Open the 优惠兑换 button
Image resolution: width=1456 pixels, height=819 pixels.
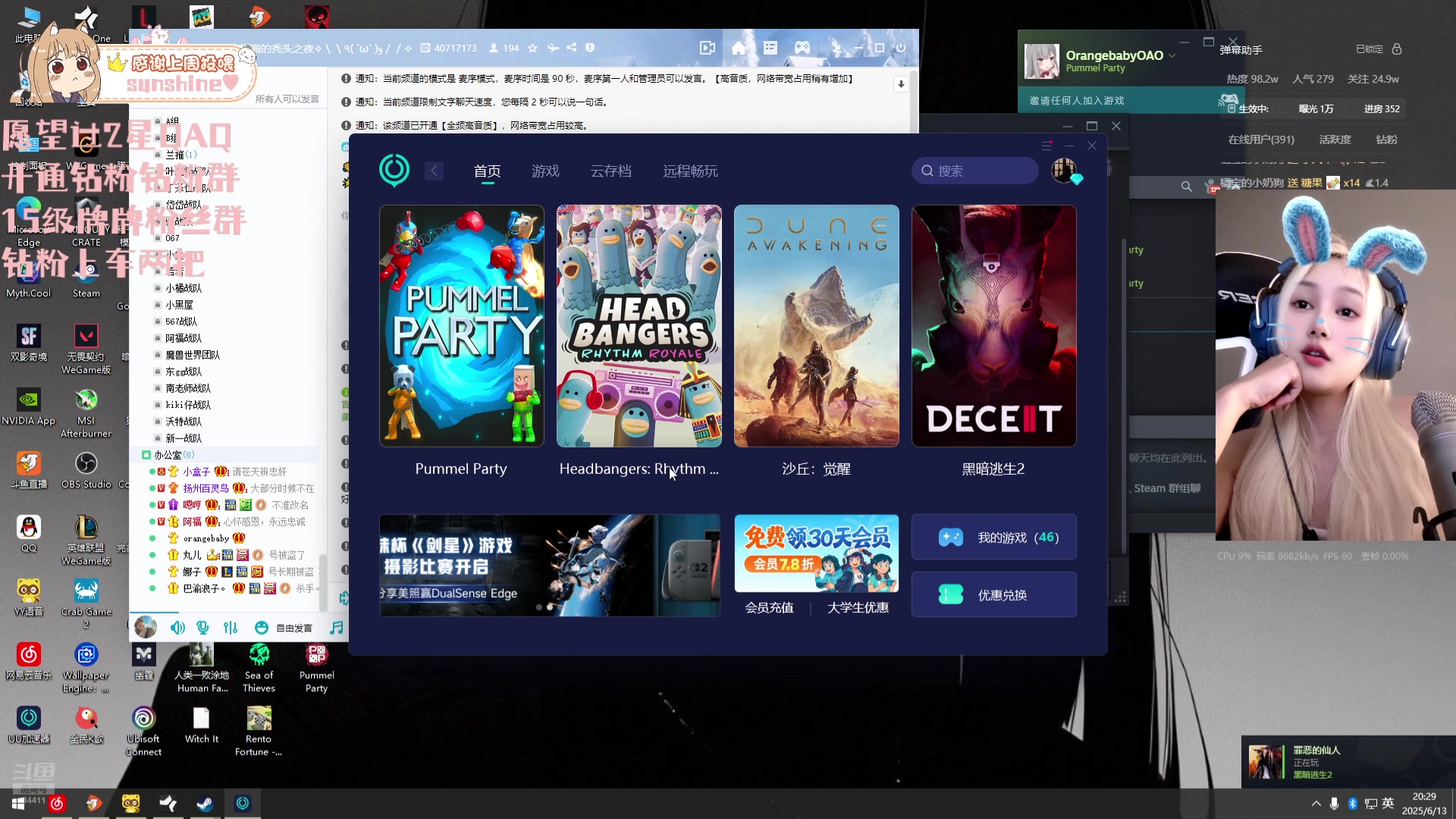tap(993, 595)
